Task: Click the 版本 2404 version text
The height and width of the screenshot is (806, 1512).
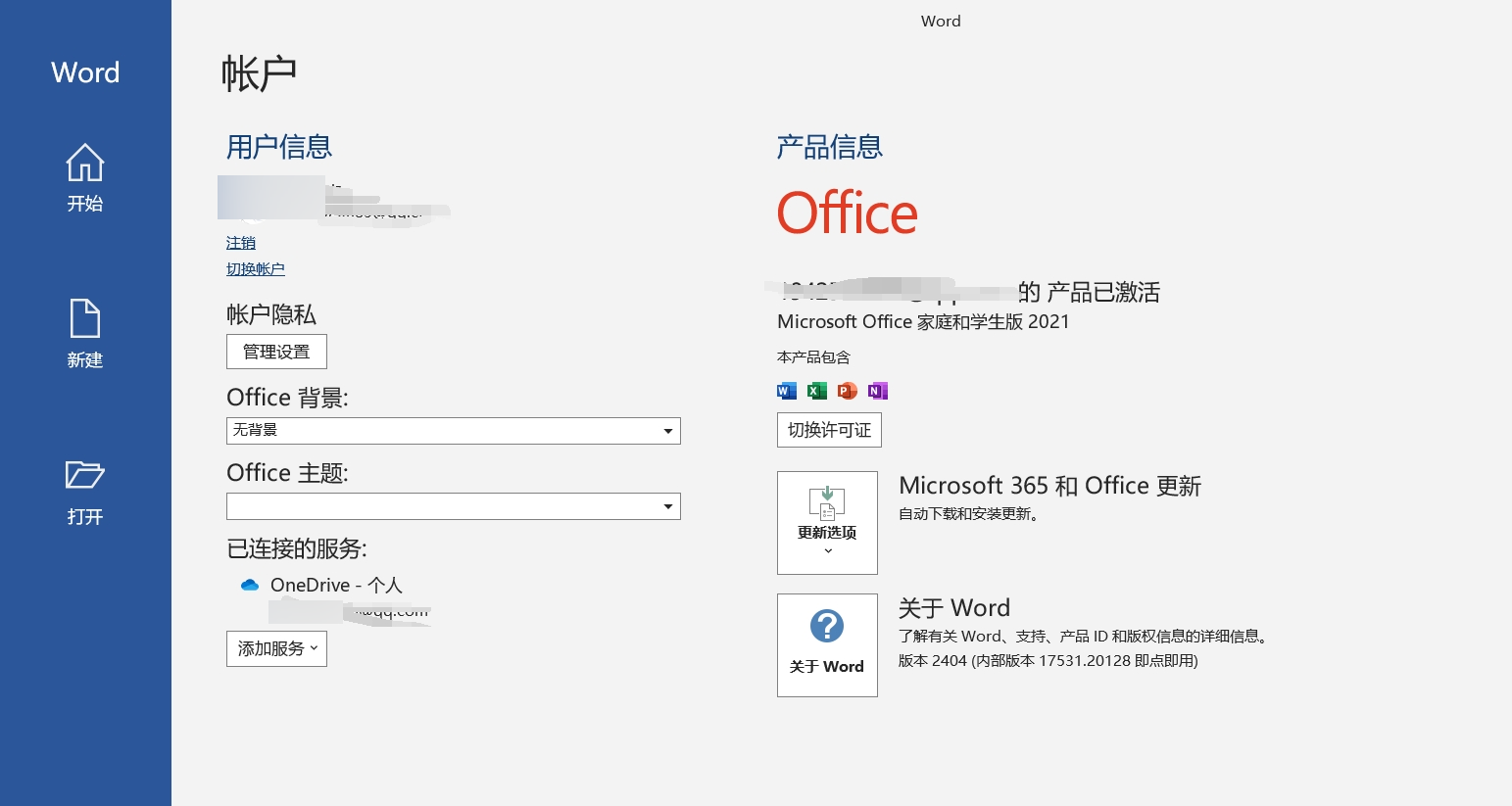Action: 1049,661
